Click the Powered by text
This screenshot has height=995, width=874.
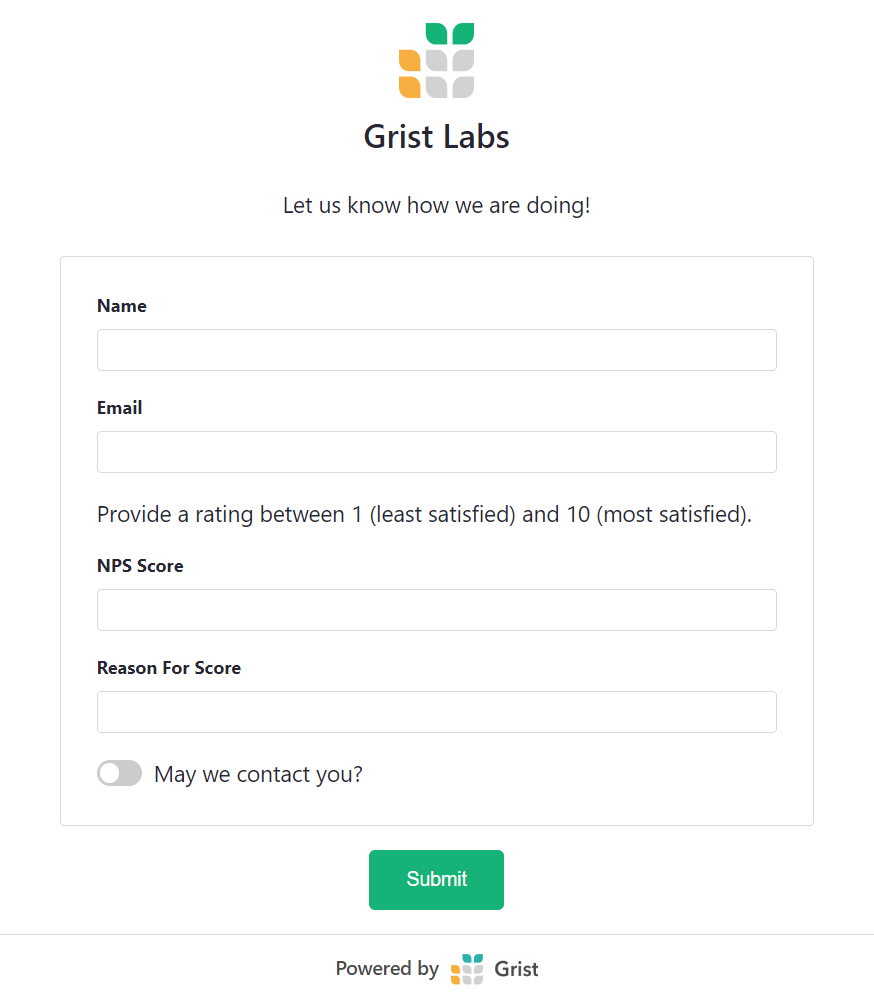coord(387,968)
